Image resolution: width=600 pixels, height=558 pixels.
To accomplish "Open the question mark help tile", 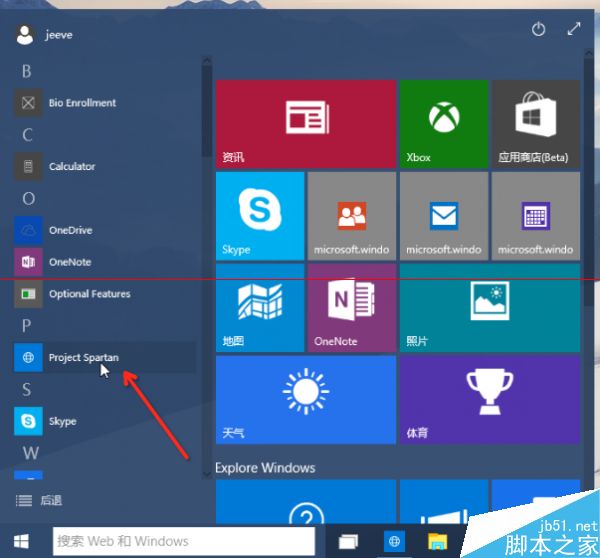I will (306, 502).
